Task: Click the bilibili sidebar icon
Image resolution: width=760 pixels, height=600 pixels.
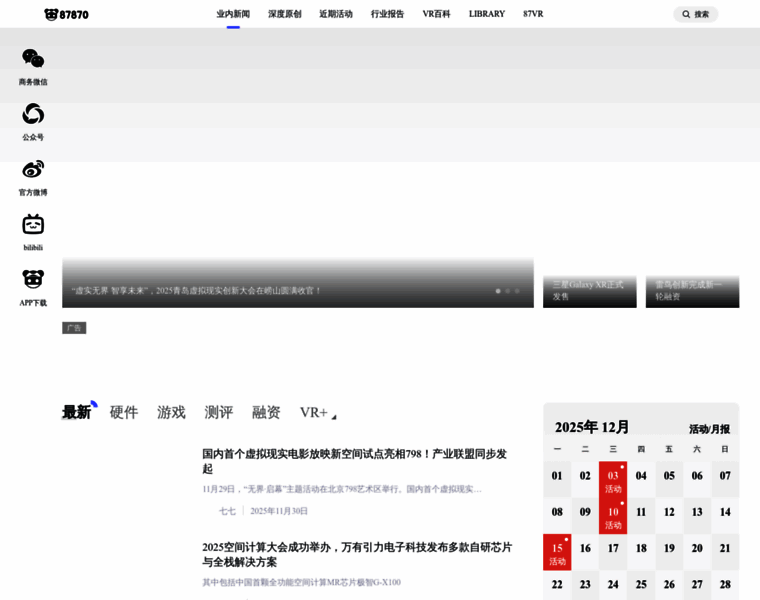Action: 33,224
